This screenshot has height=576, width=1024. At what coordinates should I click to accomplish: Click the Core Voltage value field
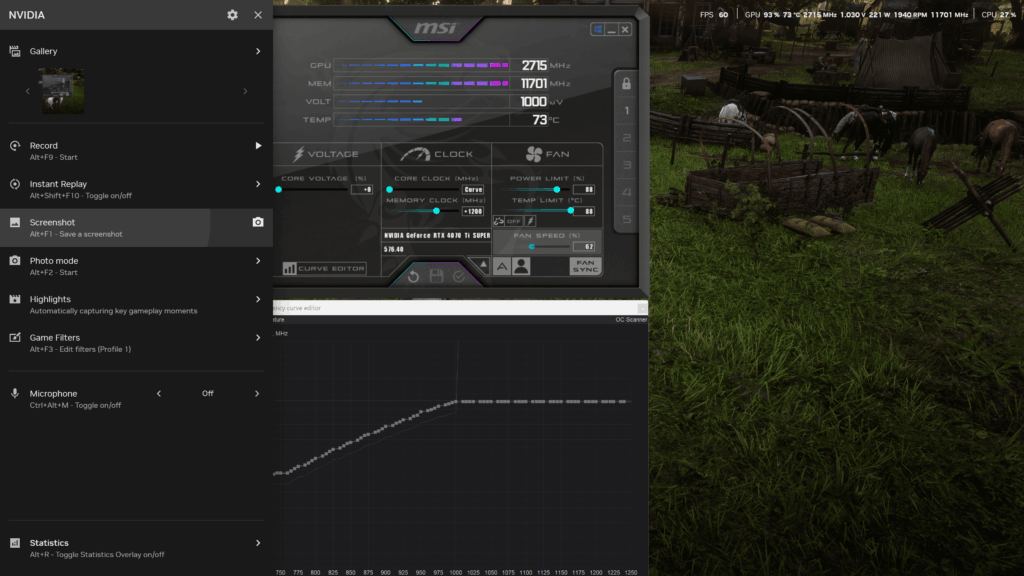pos(362,189)
